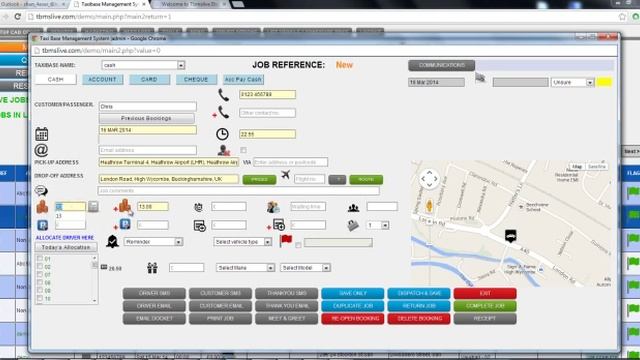The width and height of the screenshot is (640, 360).
Task: Open the calendar date picker icon
Action: point(41,134)
